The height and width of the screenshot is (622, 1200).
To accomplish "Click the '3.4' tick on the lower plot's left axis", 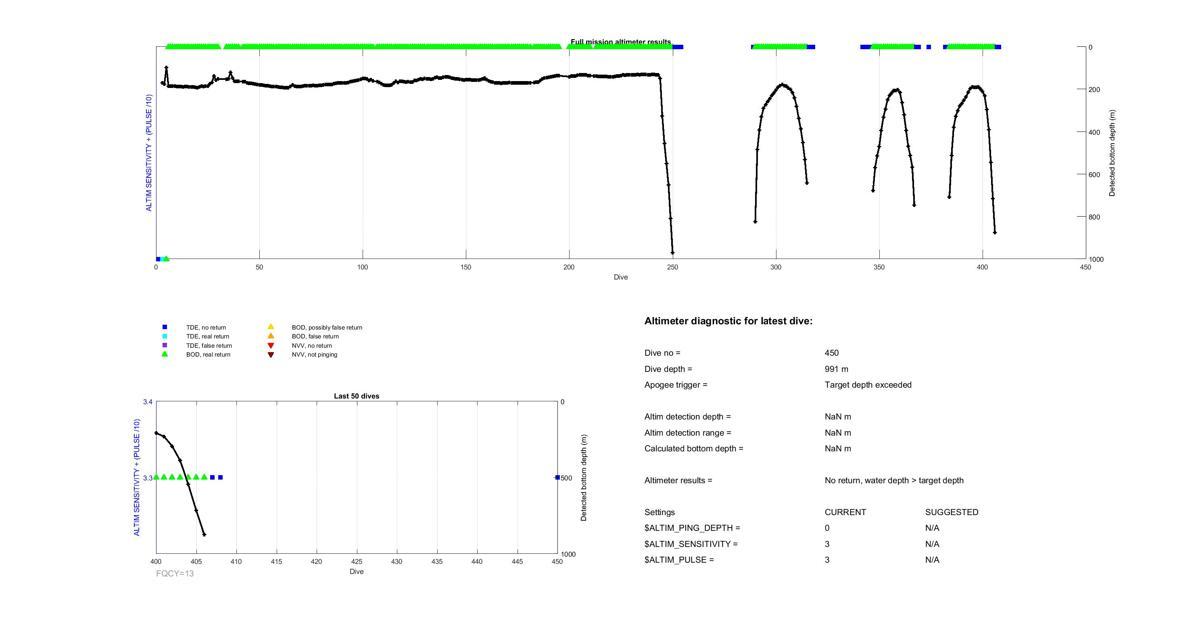I will point(148,401).
